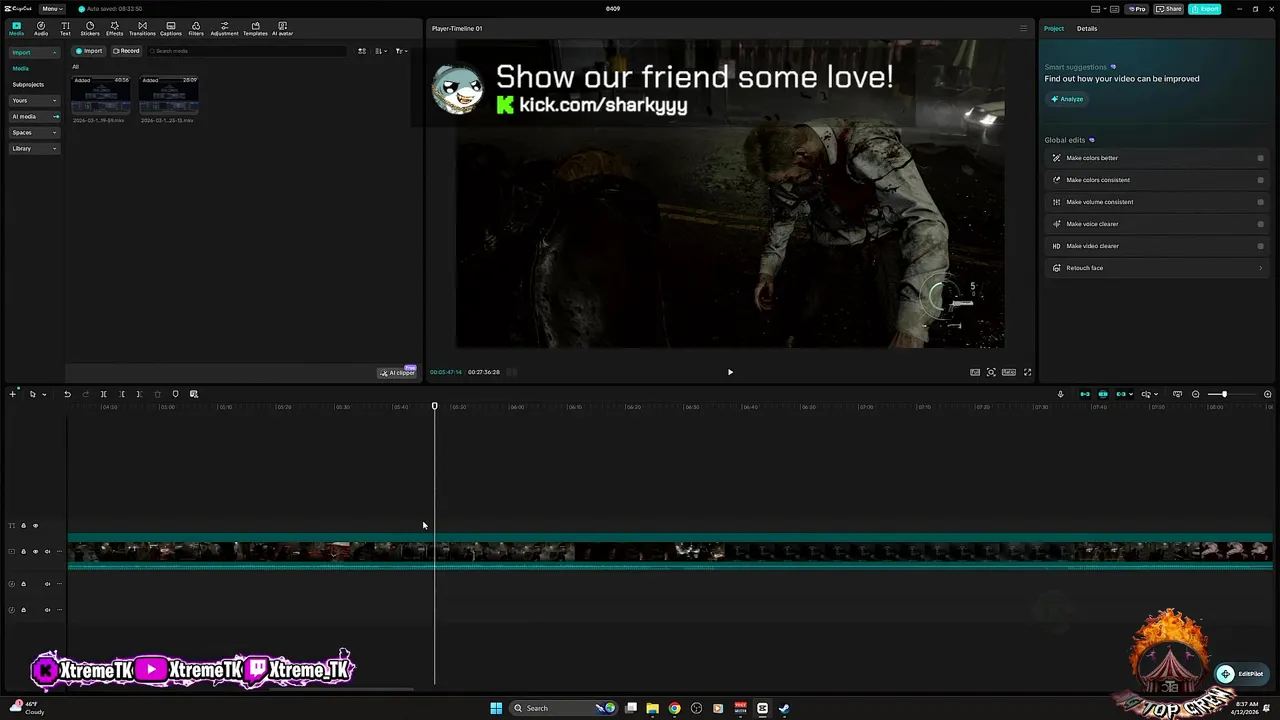Image resolution: width=1280 pixels, height=720 pixels.
Task: Play the video preview
Action: point(730,372)
